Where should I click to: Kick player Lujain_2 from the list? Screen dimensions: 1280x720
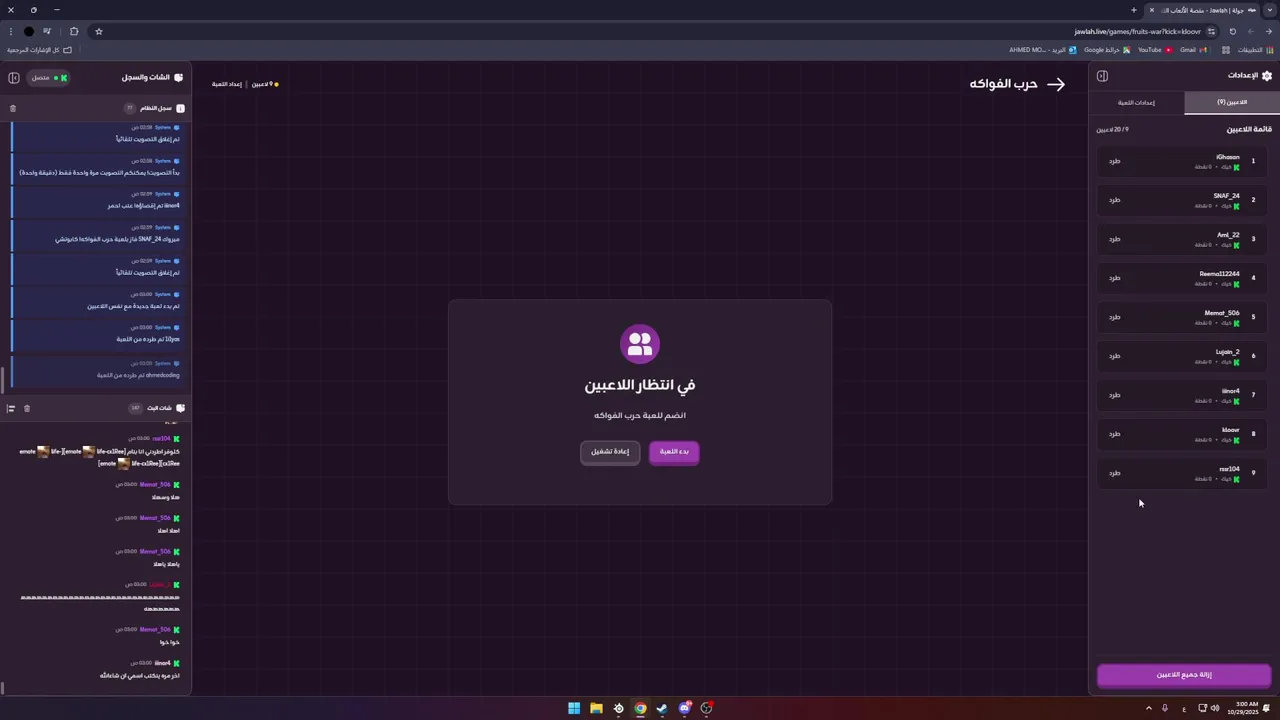click(x=1114, y=356)
